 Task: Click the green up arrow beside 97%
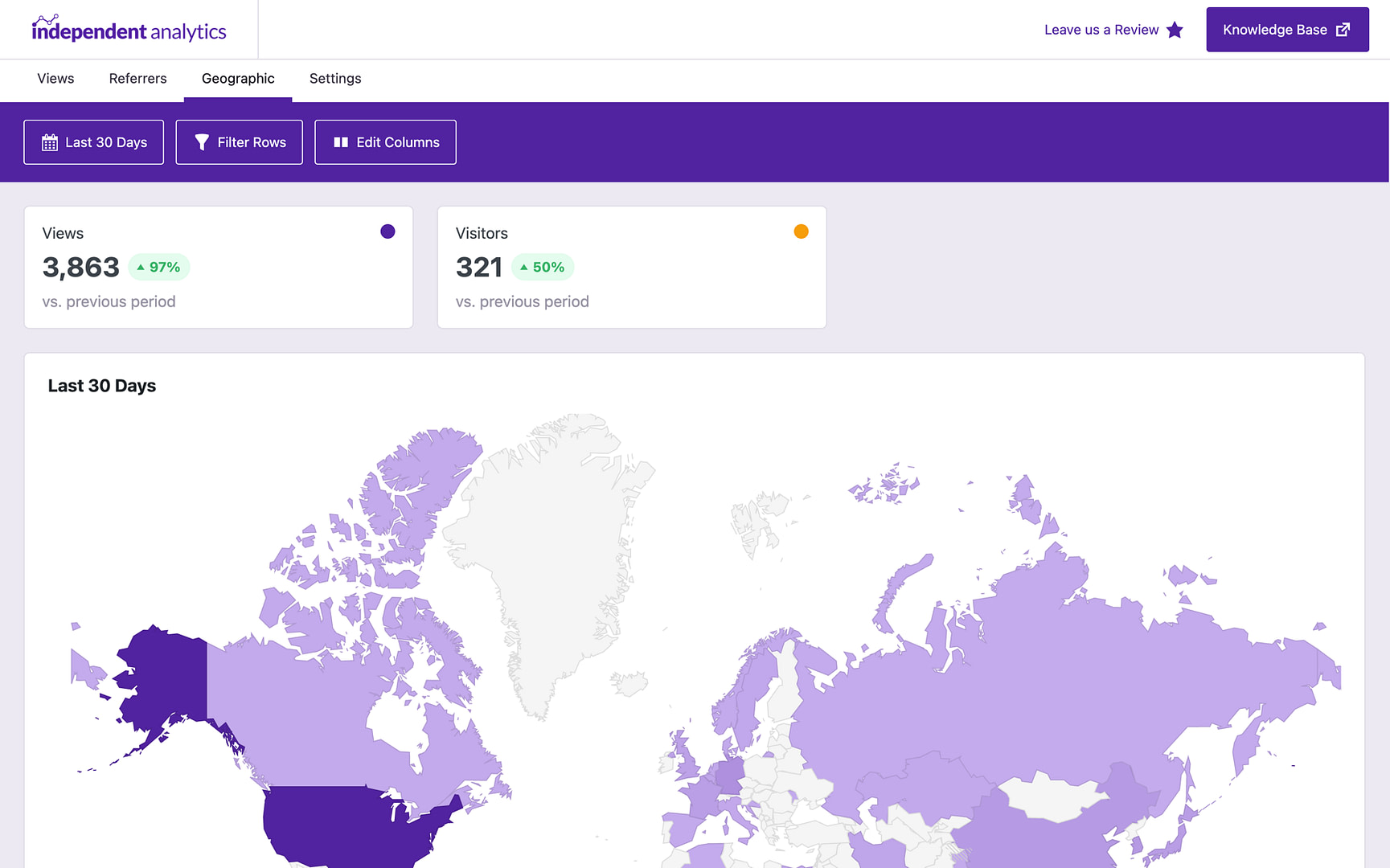141,267
